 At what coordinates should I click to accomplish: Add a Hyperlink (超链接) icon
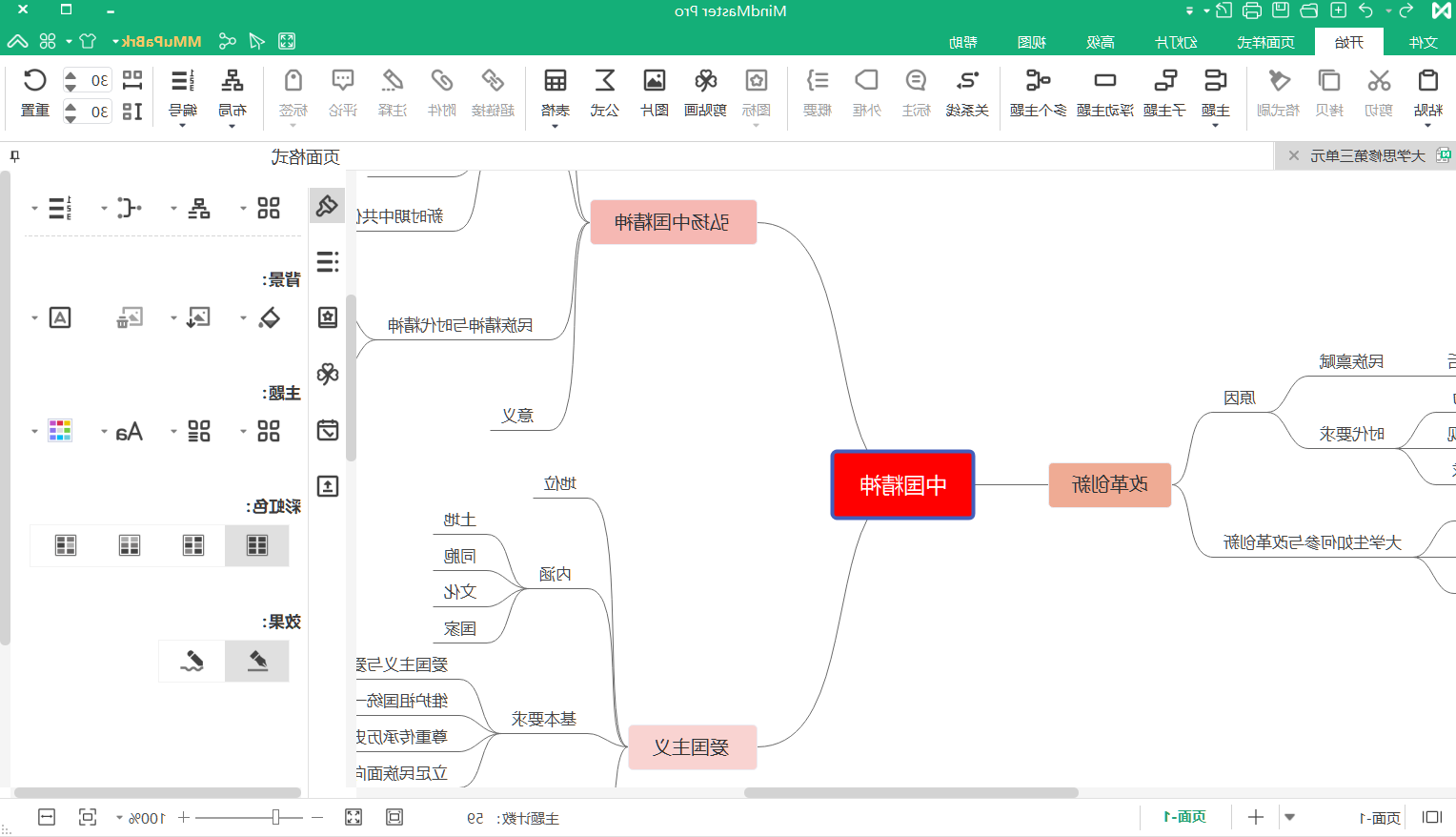click(x=493, y=81)
